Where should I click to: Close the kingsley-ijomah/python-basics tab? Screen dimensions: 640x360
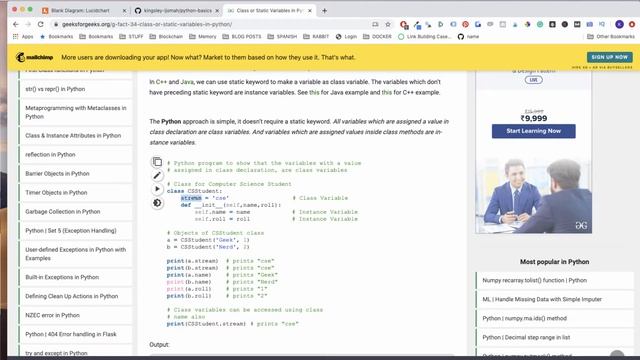[x=217, y=11]
